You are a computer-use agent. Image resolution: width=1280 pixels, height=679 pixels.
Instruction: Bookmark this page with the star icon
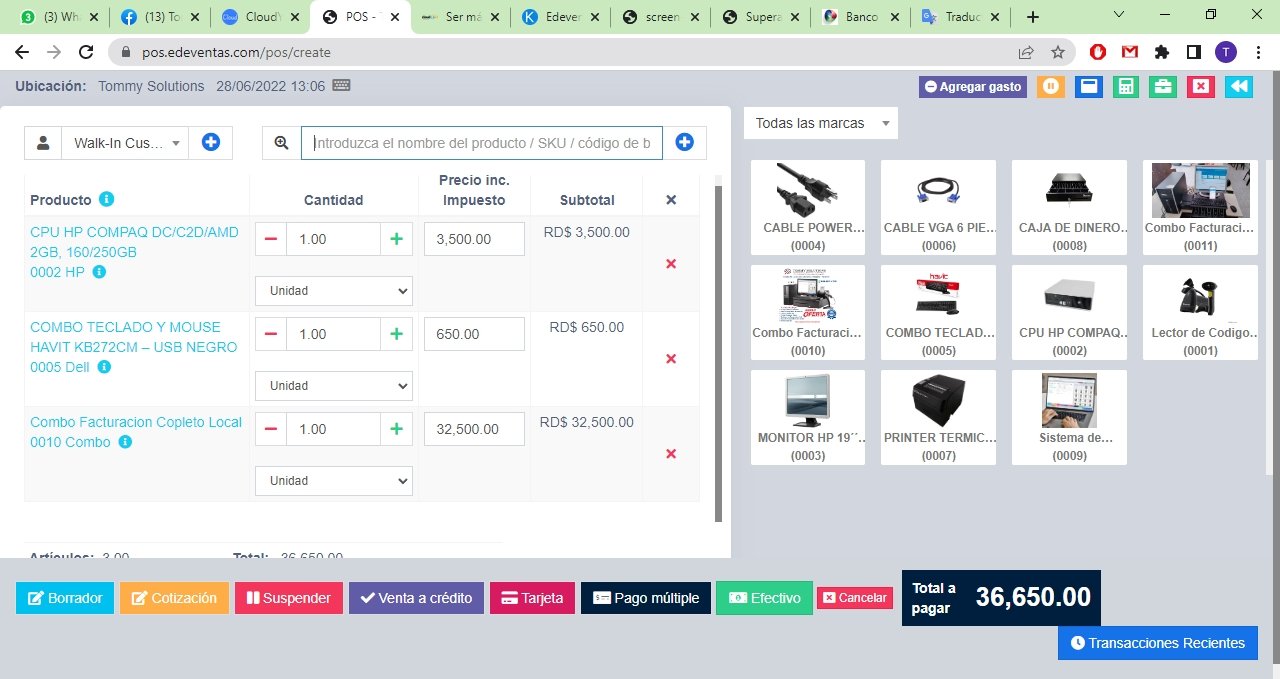coord(1057,52)
